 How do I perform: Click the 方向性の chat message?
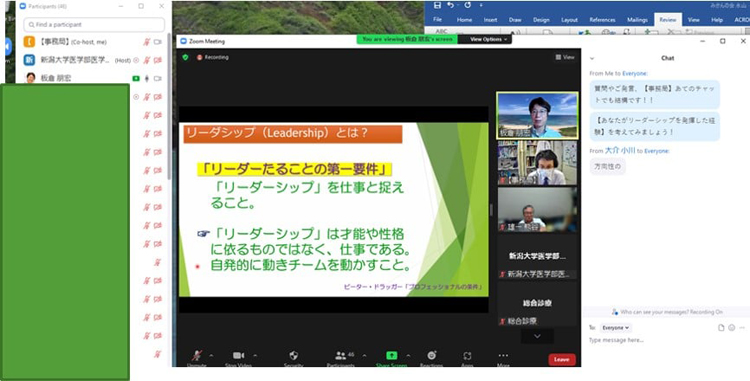(607, 167)
